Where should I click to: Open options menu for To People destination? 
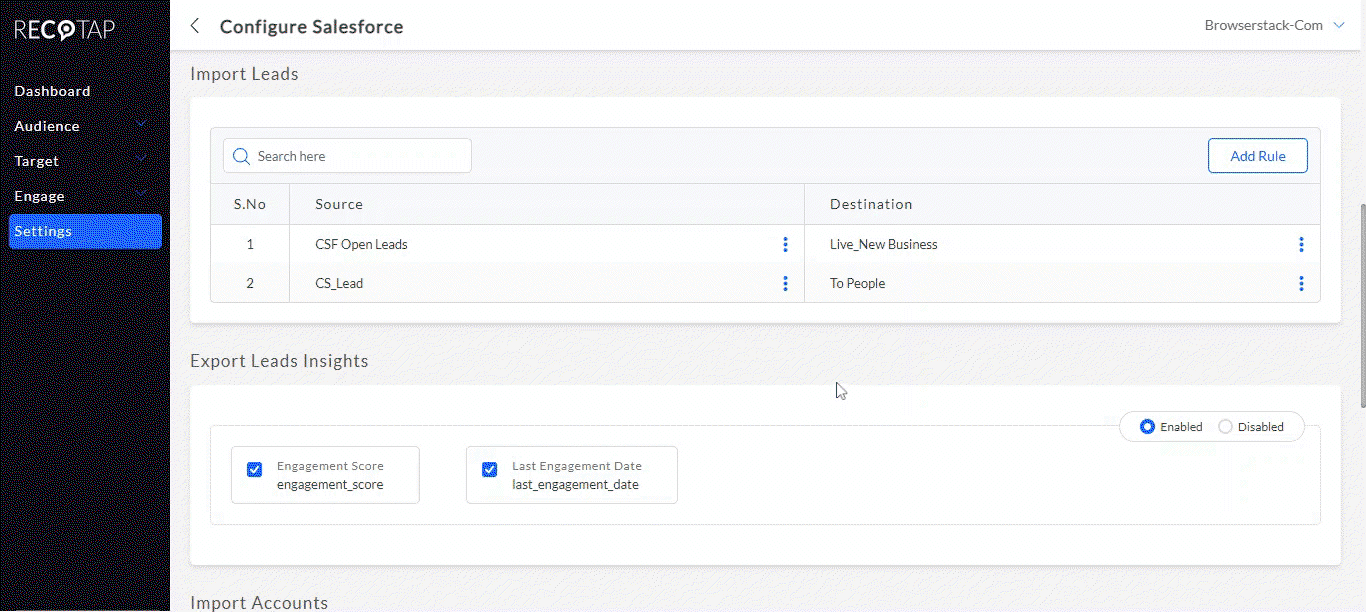pos(1301,283)
